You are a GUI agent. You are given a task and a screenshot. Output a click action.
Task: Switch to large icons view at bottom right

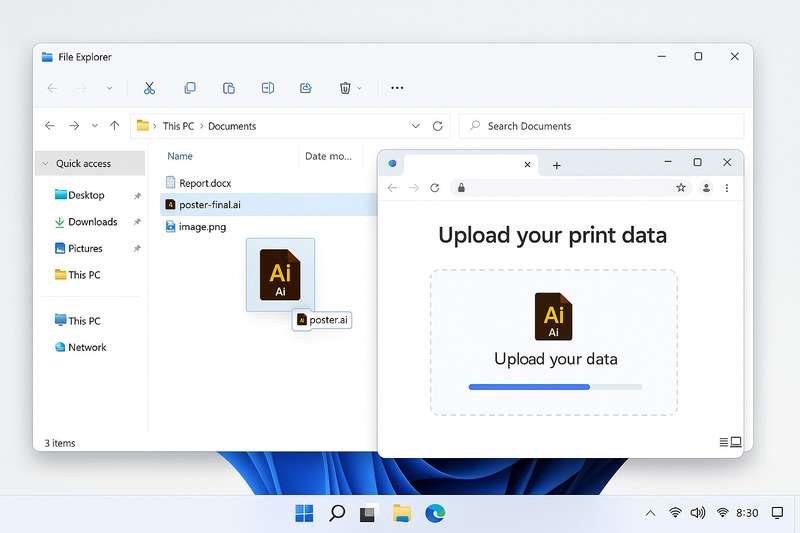tap(736, 442)
